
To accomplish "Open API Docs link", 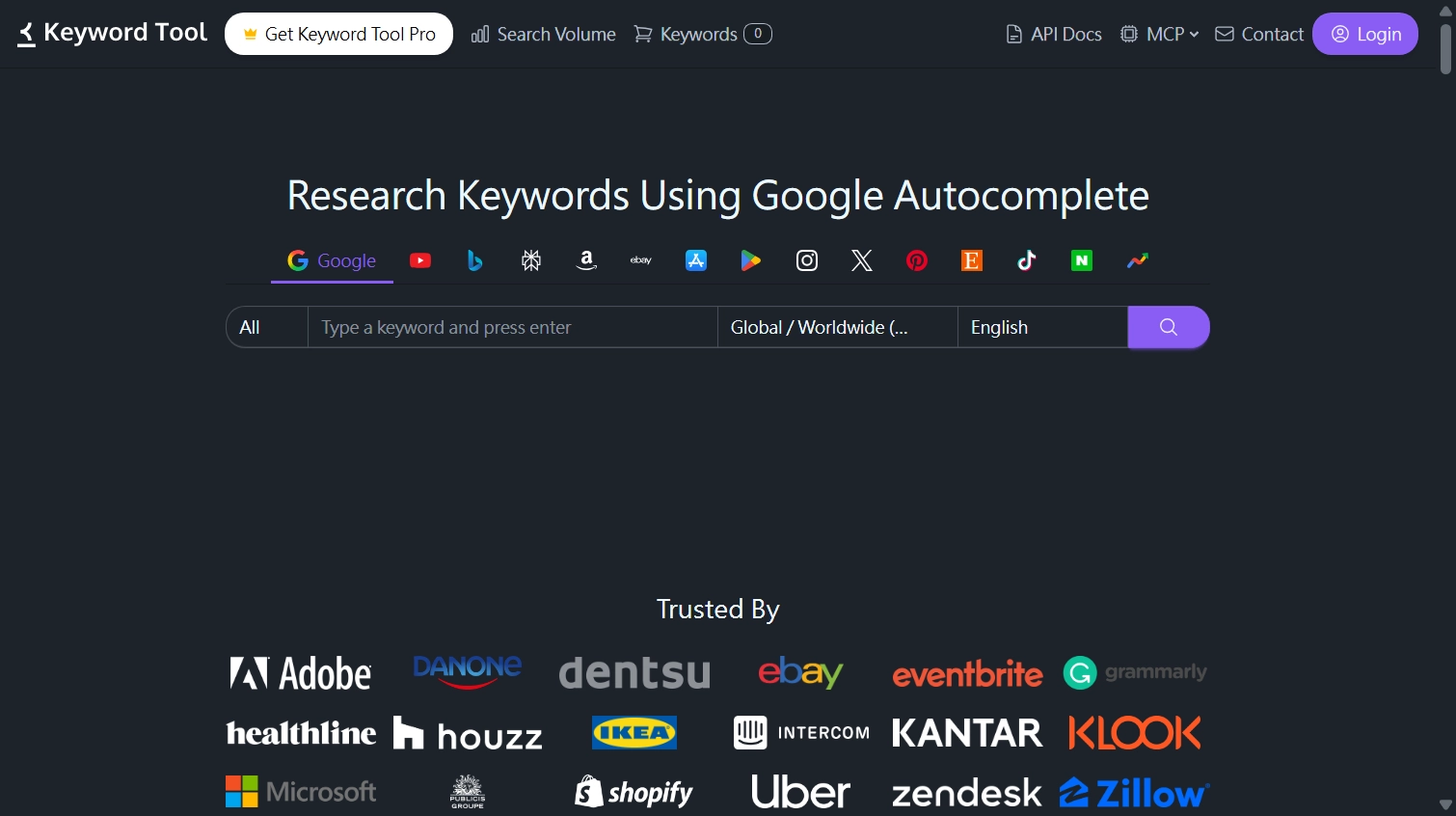I will 1054,34.
